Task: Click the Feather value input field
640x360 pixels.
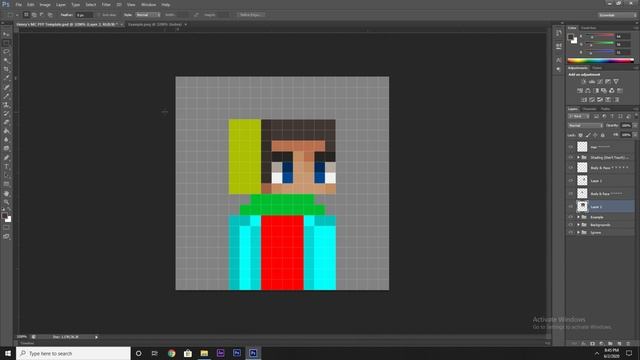Action: point(84,15)
